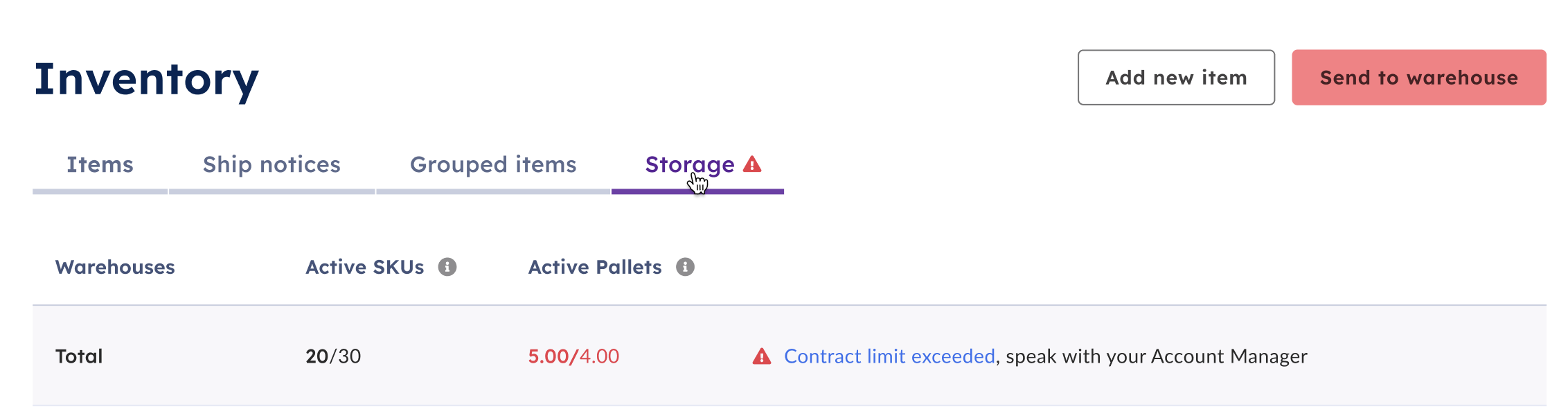Click the 20/30 active SKUs value
This screenshot has height=416, width=1568.
333,356
